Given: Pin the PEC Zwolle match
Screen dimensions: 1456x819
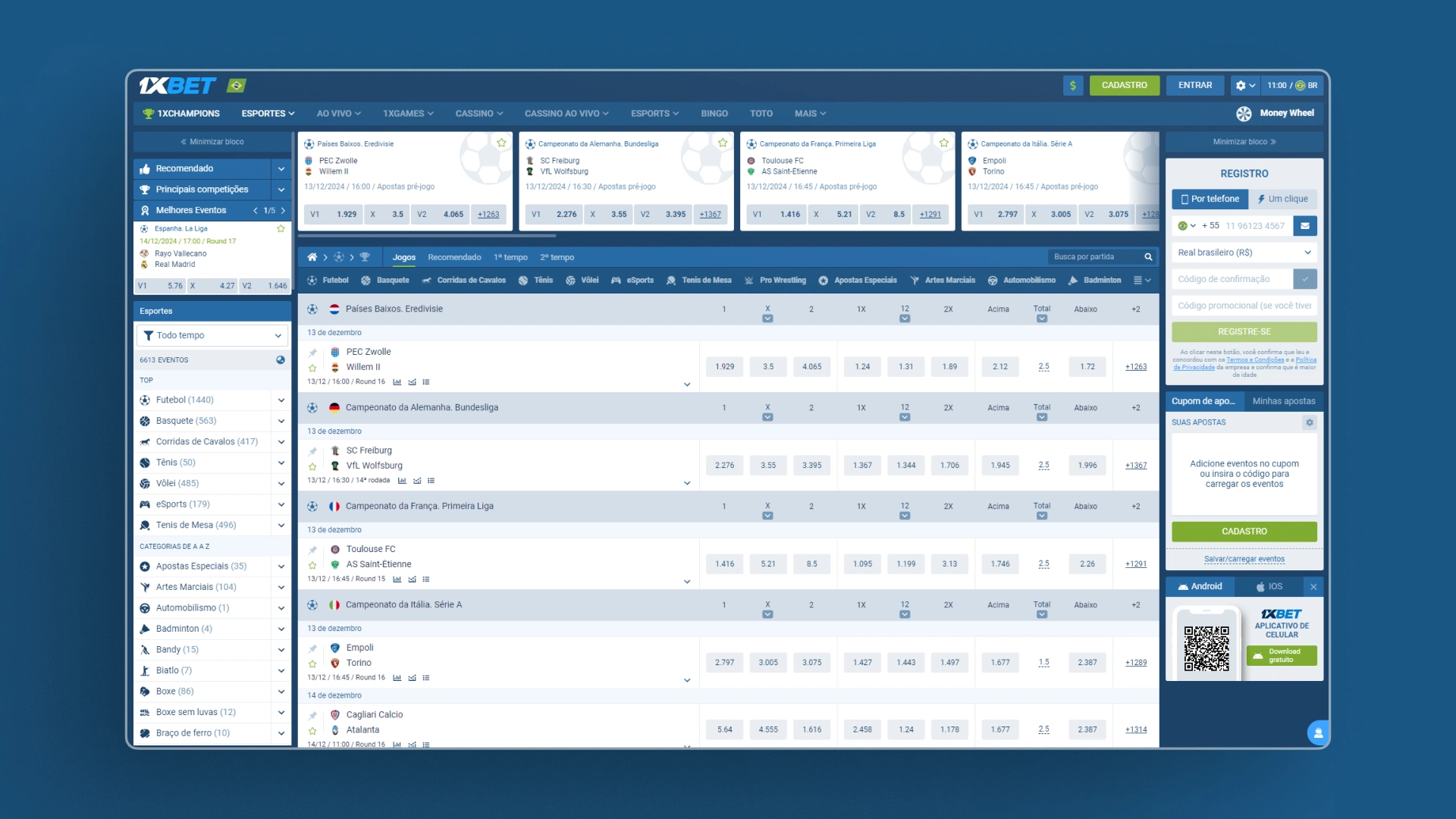Looking at the screenshot, I should (x=312, y=353).
